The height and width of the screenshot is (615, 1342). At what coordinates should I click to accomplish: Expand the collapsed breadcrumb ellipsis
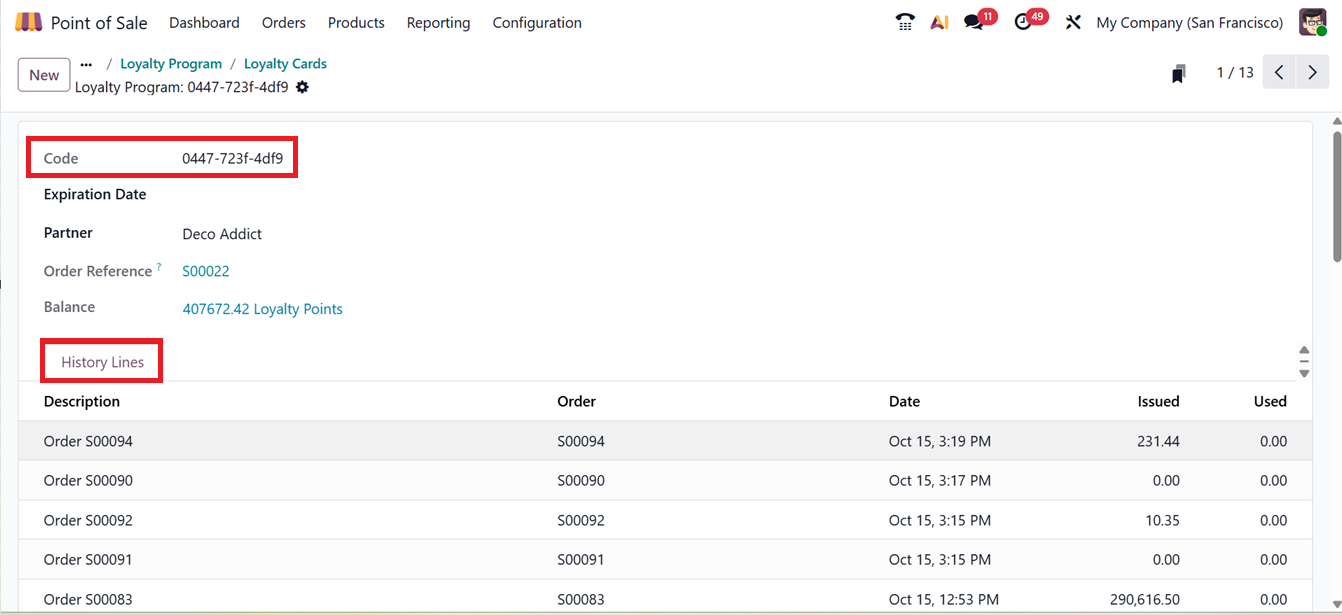[86, 64]
